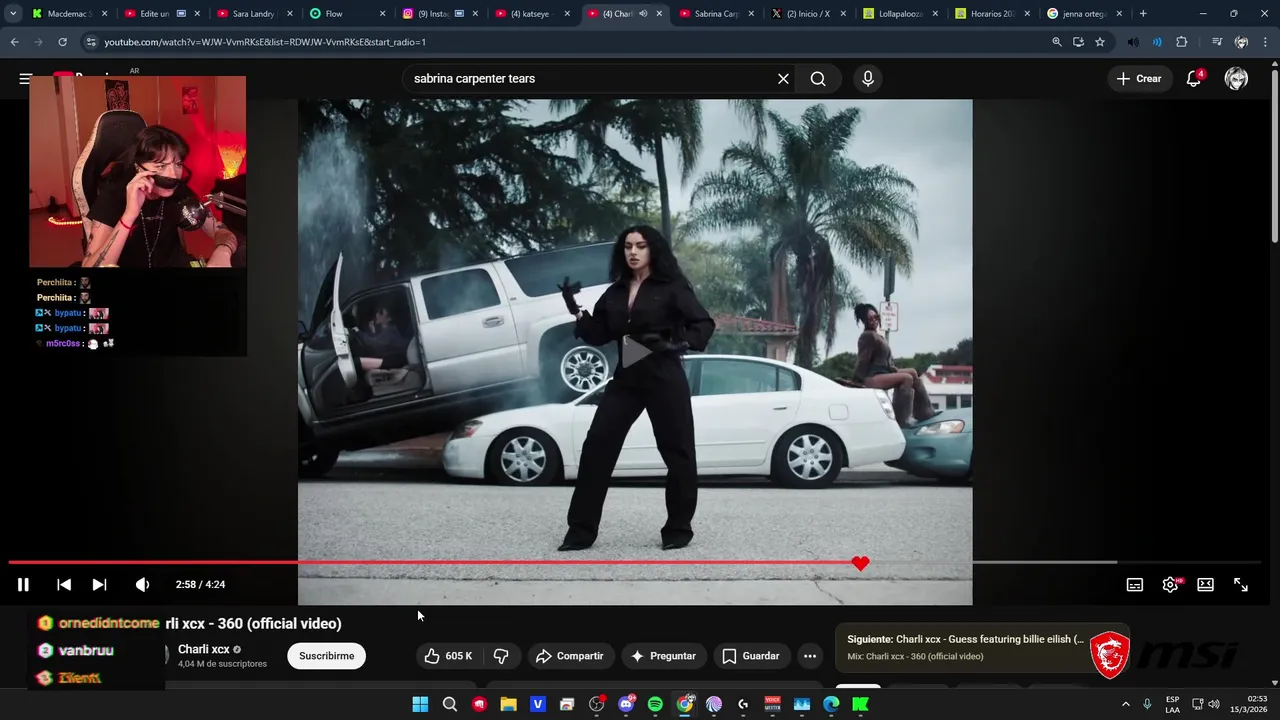The width and height of the screenshot is (1280, 720).
Task: Open the player settings gear
Action: pyautogui.click(x=1170, y=585)
